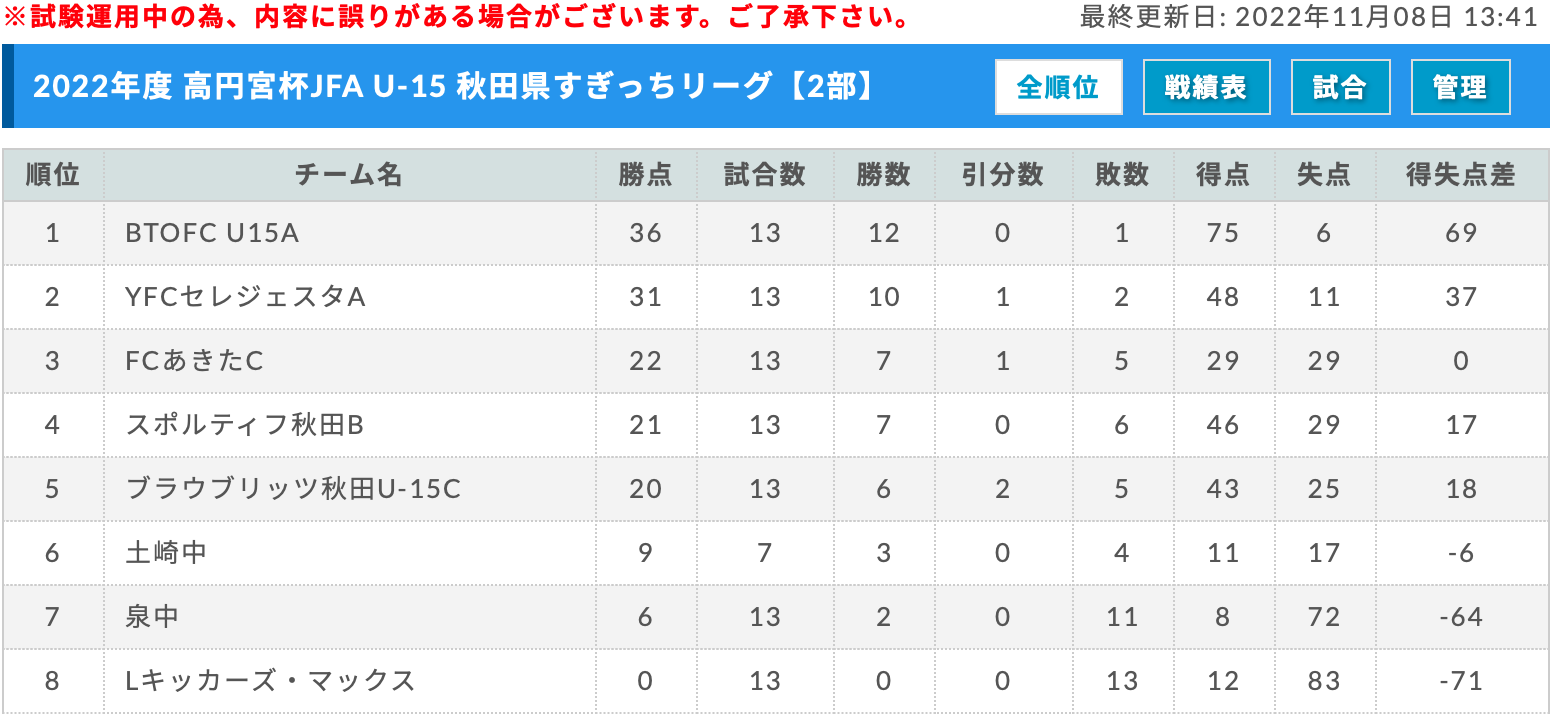
Task: Open the 全順位 tab
Action: pyautogui.click(x=1058, y=87)
